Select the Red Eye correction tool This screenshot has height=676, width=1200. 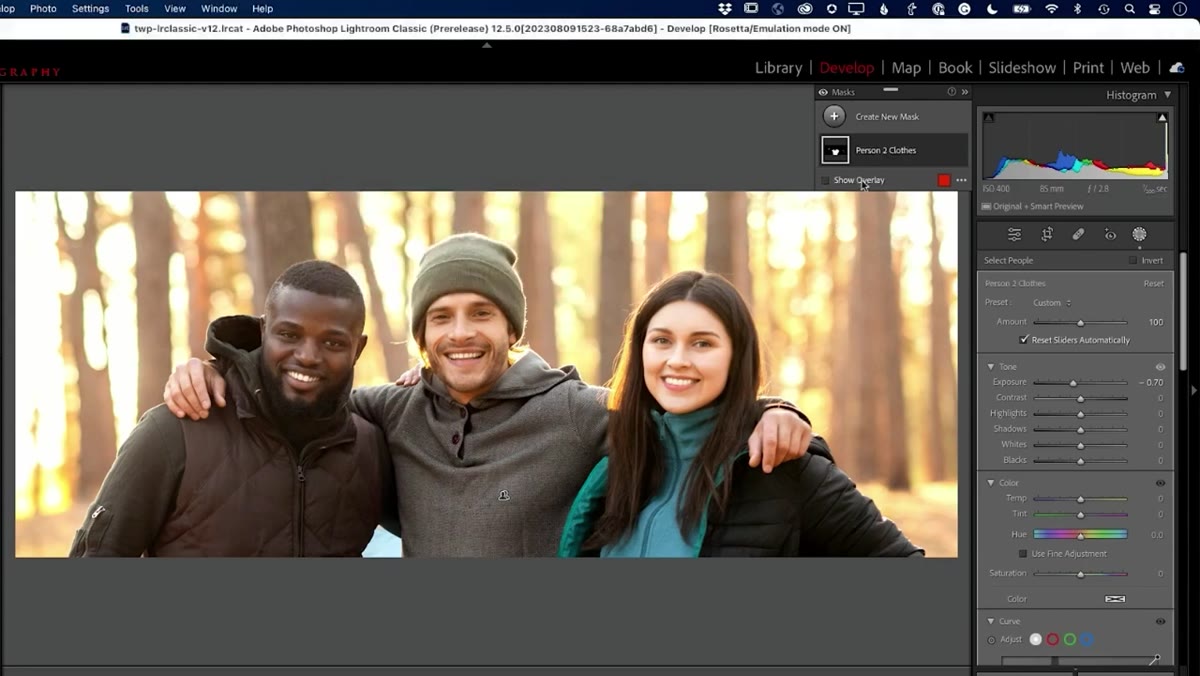[1110, 235]
